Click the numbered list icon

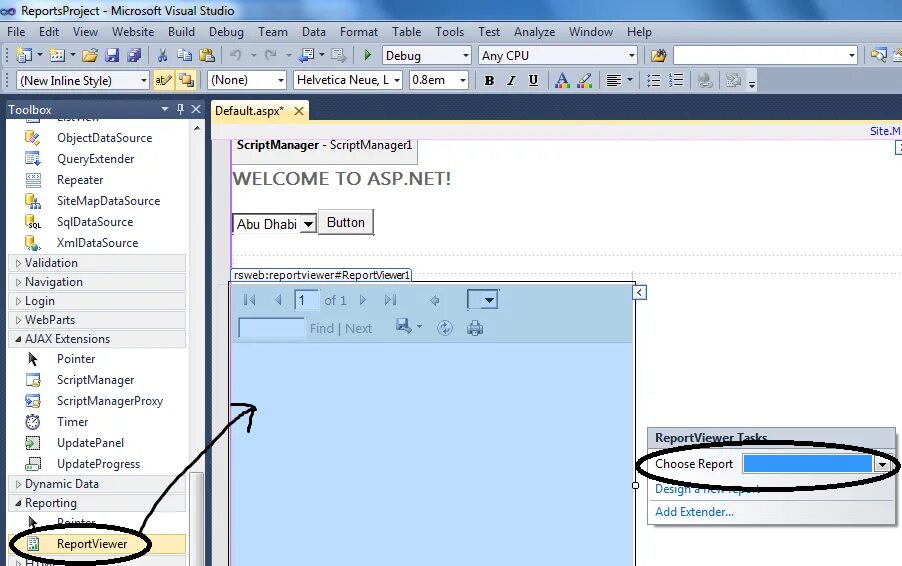click(x=676, y=80)
